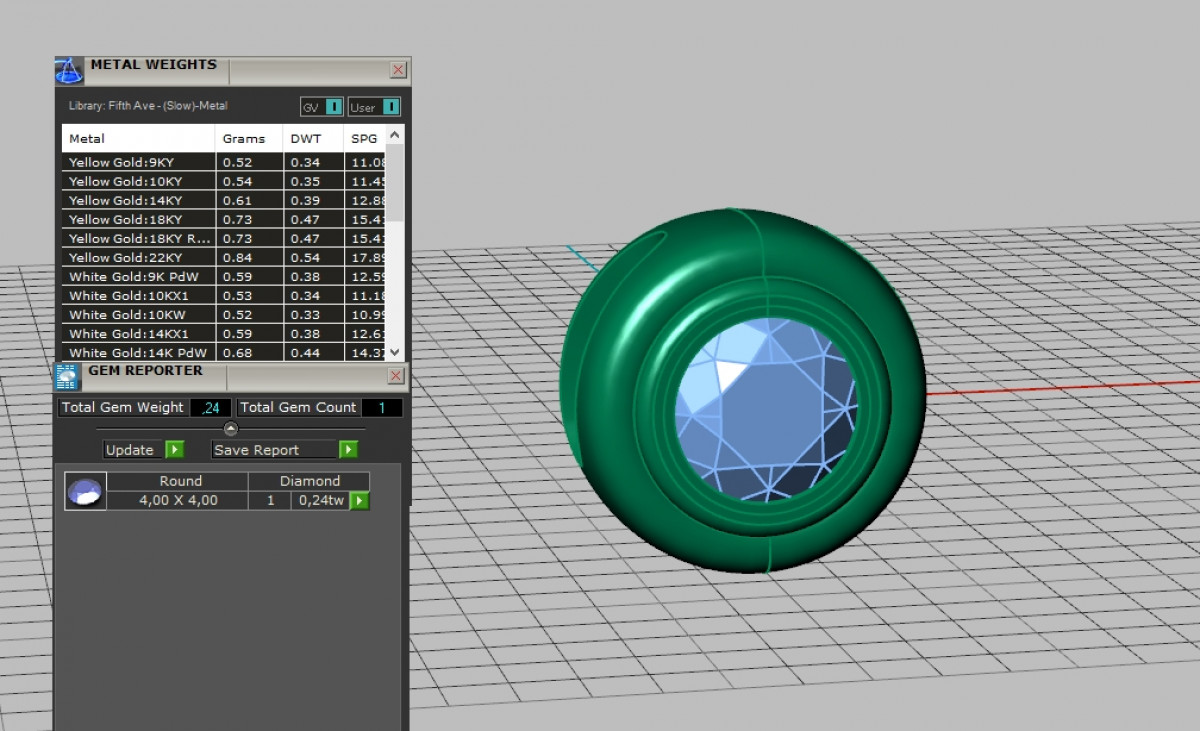This screenshot has height=731, width=1200.
Task: Click the Metal Weights panel icon
Action: click(x=68, y=71)
